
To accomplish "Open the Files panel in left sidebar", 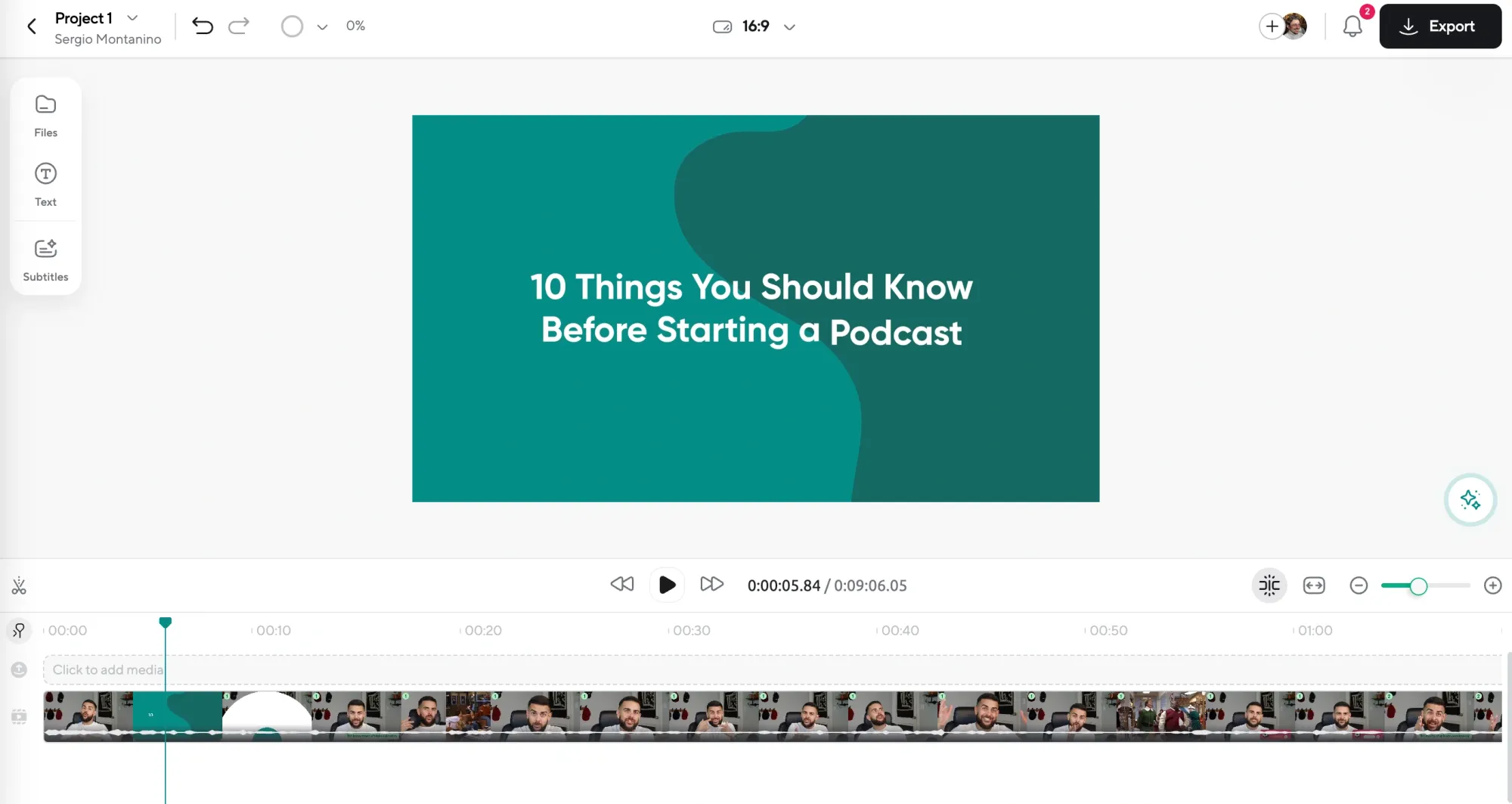I will (x=45, y=115).
